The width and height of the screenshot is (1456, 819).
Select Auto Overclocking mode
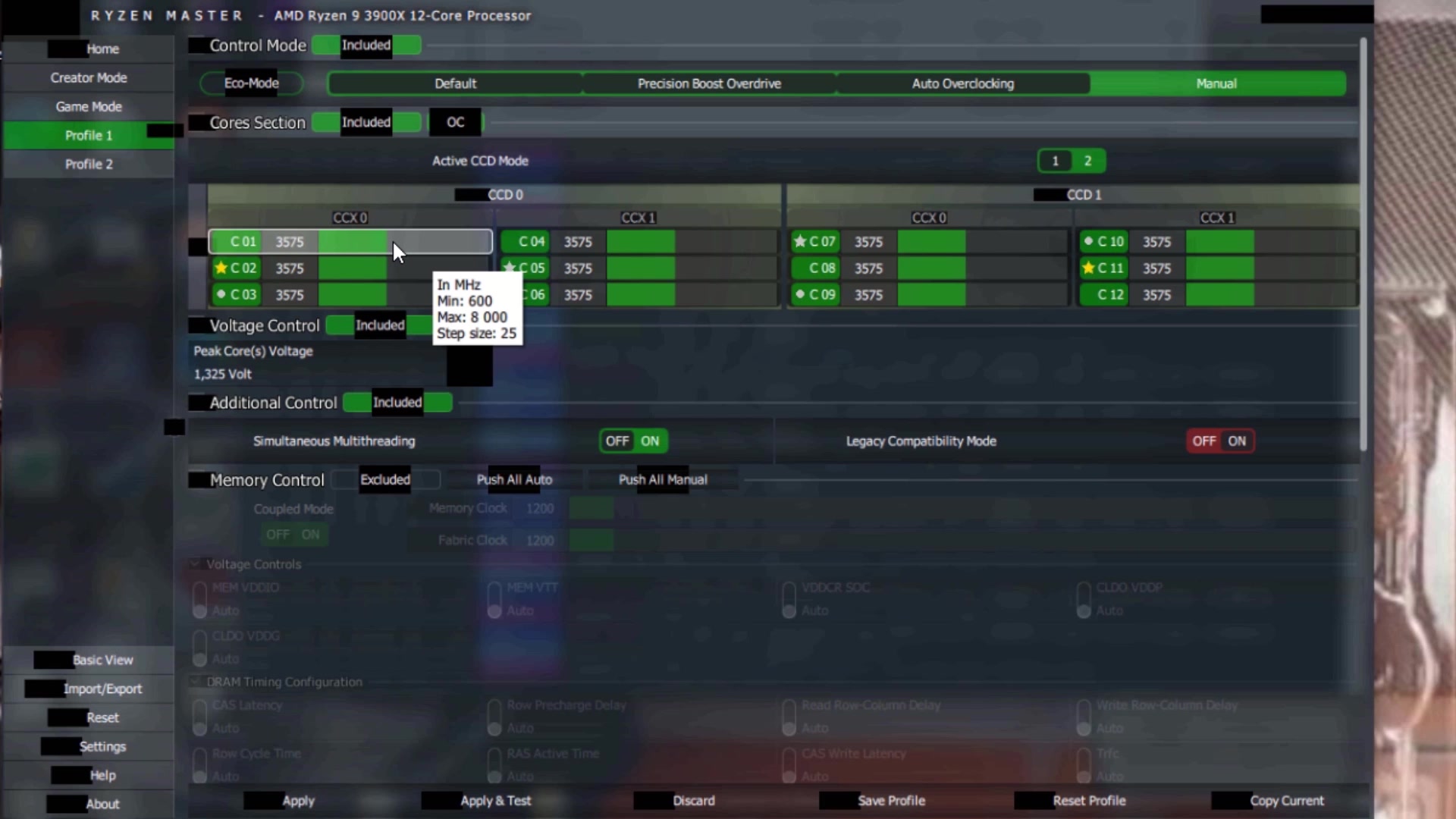(962, 83)
